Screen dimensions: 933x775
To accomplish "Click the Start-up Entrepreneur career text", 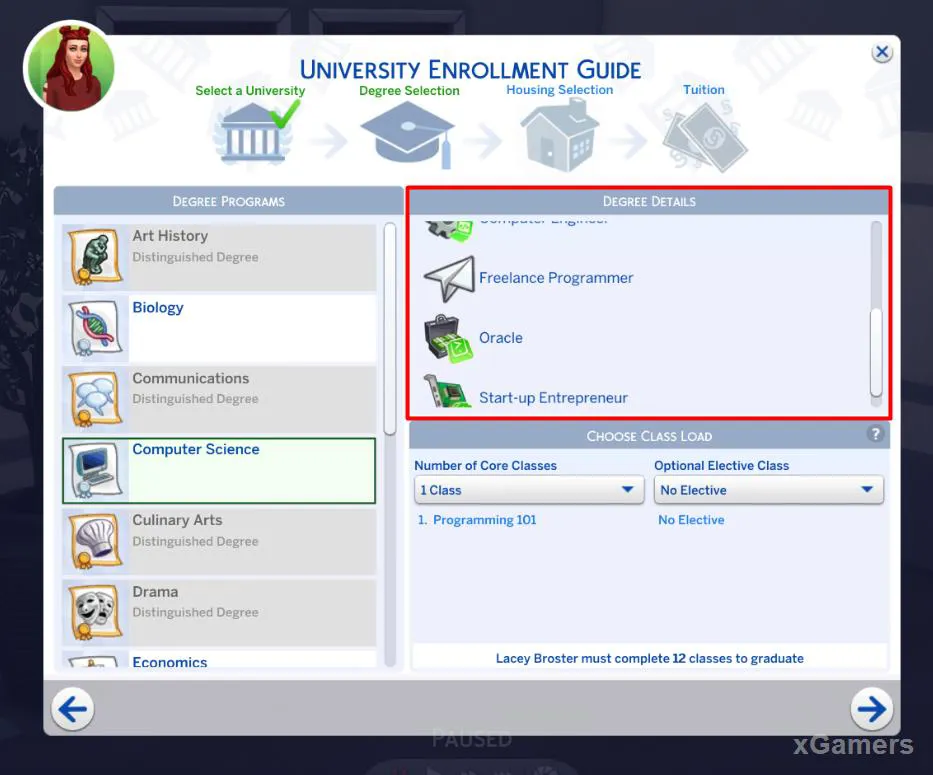I will click(553, 398).
